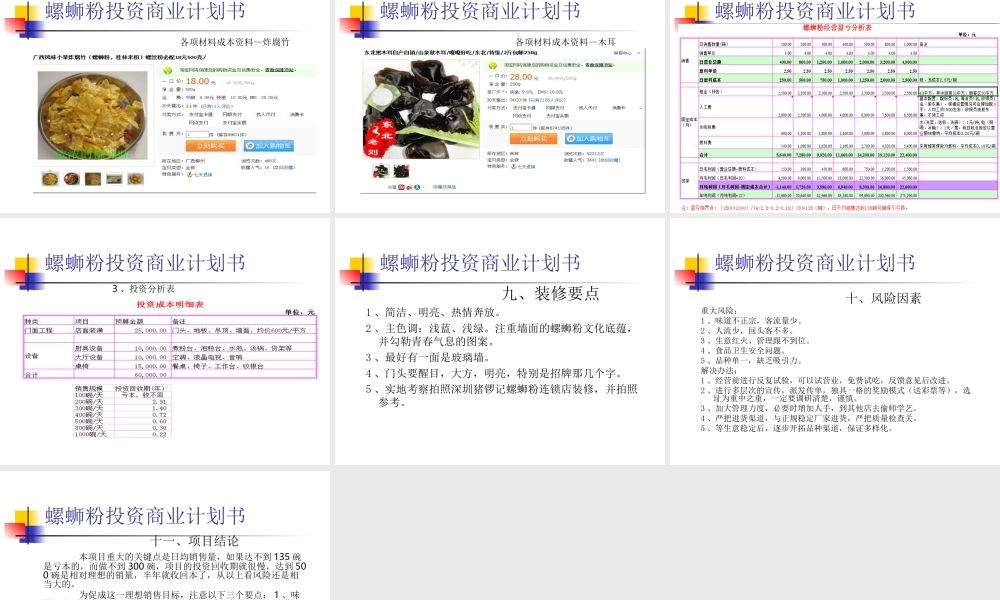The image size is (1000, 600).
Task: Open the 查看保障详情 link
Action: pos(280,70)
